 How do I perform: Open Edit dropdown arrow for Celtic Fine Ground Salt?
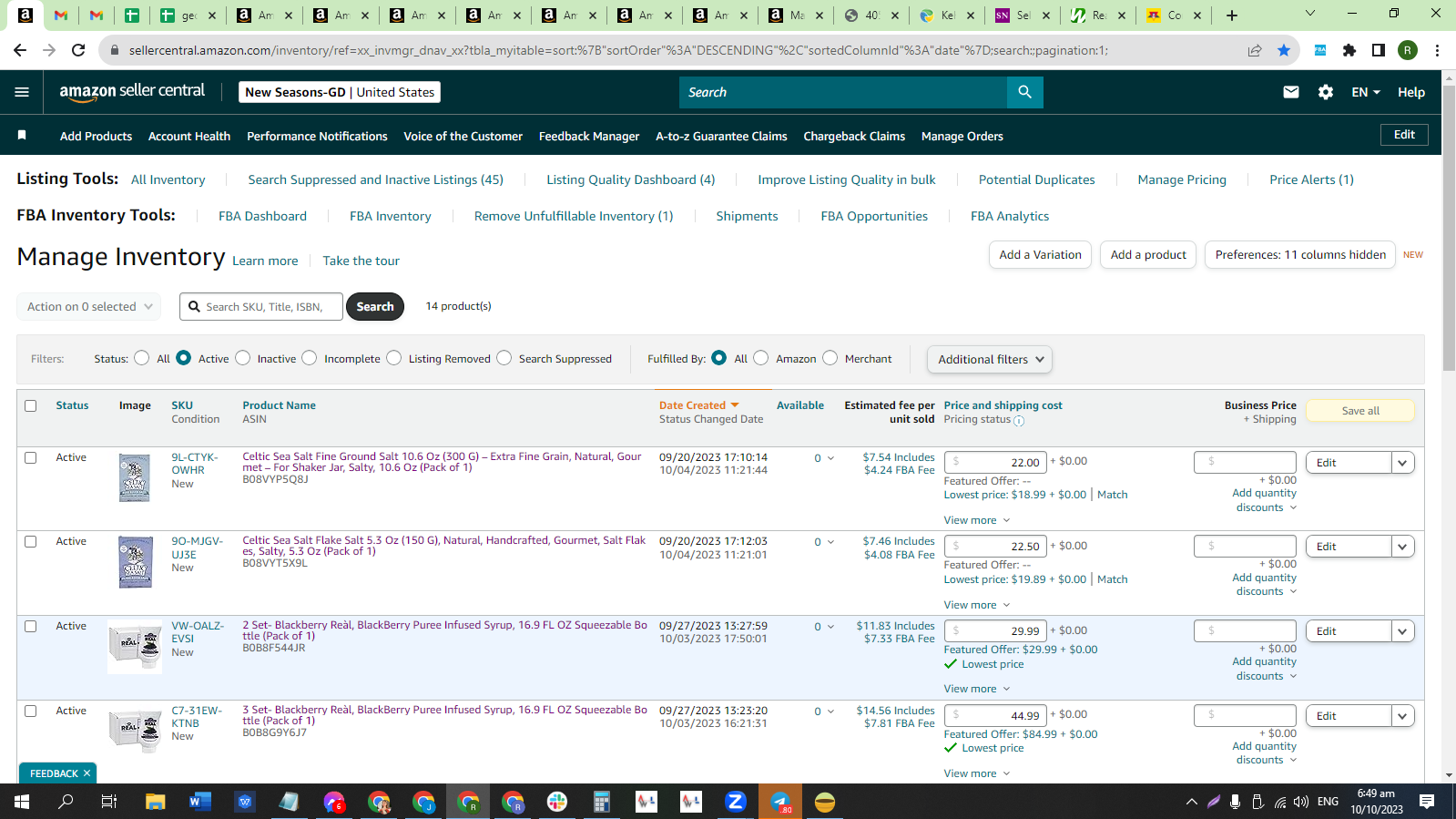pyautogui.click(x=1403, y=463)
